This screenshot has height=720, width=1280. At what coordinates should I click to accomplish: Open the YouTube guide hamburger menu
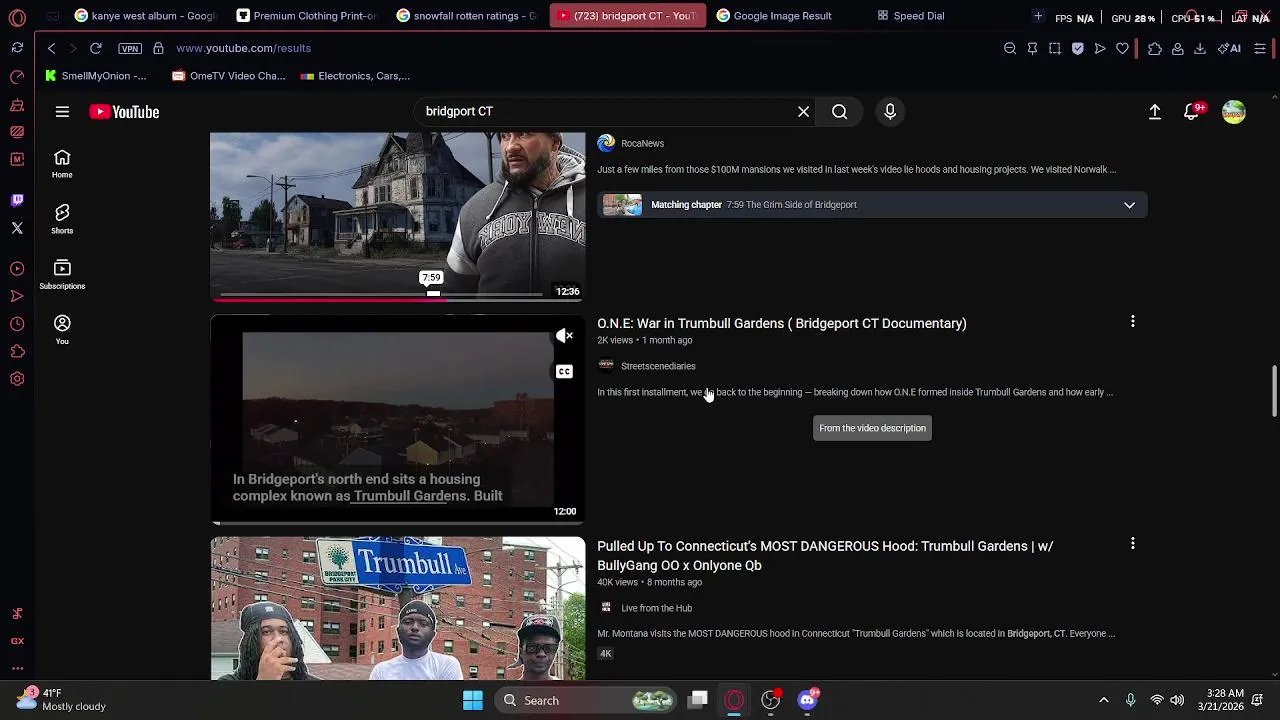[x=62, y=112]
